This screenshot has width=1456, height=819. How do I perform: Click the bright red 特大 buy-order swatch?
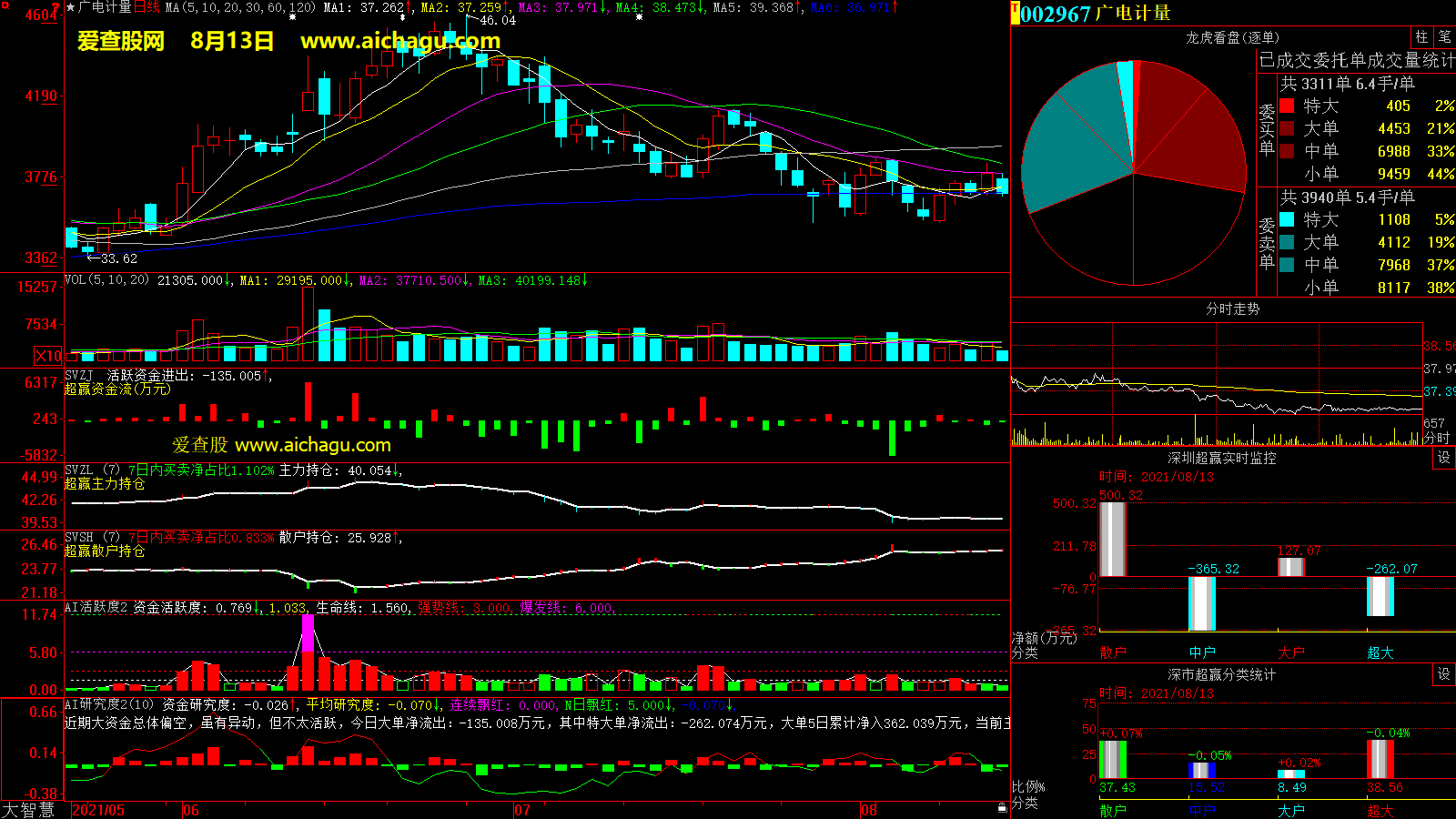click(x=1287, y=106)
